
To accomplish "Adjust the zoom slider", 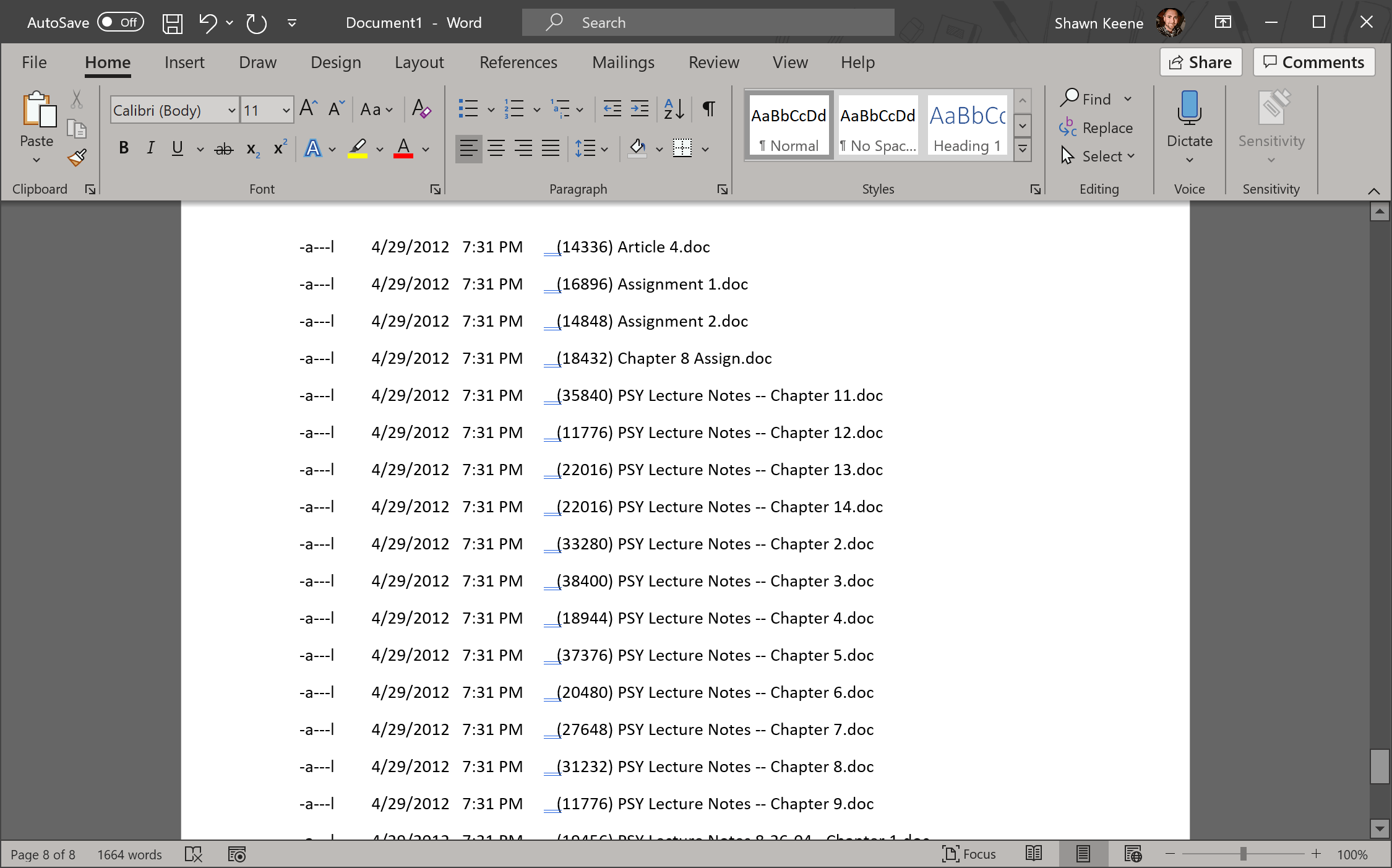I will pos(1243,854).
